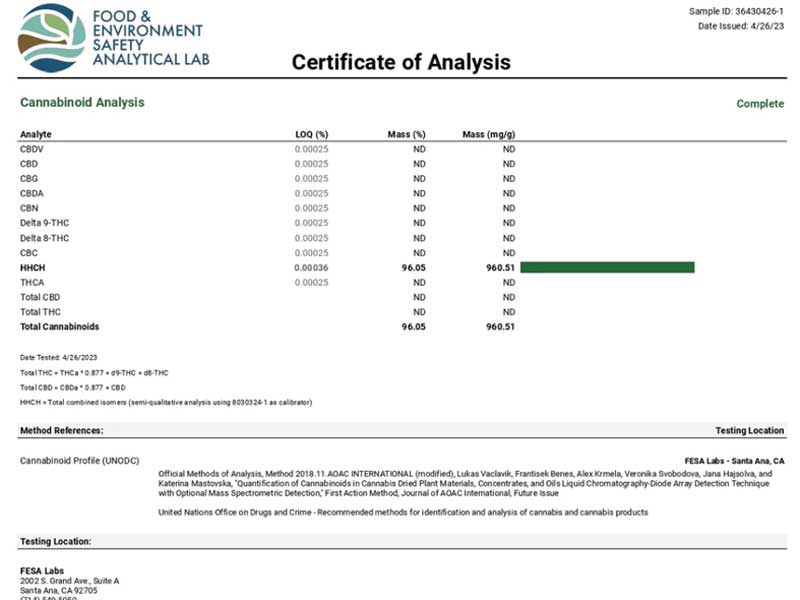800x600 pixels.
Task: Select the Cannabinoid Analysis section heading
Action: pyautogui.click(x=82, y=102)
